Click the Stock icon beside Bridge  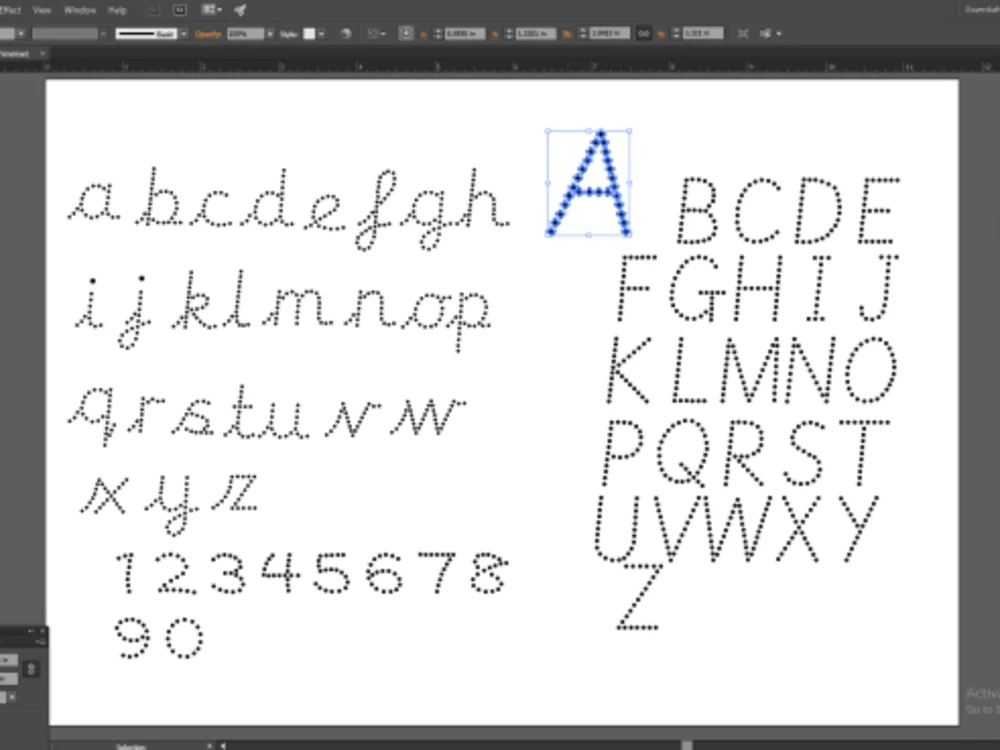point(180,10)
